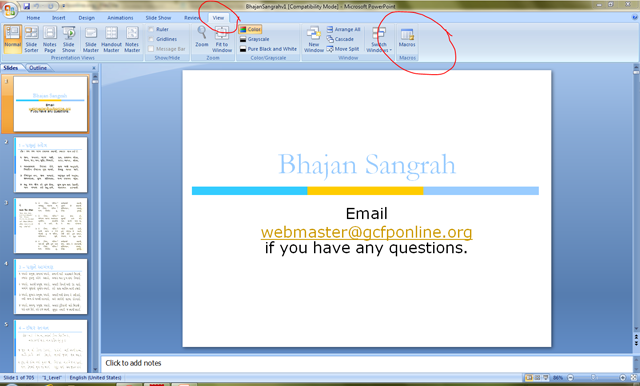Click Arrange All windows button
Image resolution: width=640 pixels, height=386 pixels.
[344, 29]
